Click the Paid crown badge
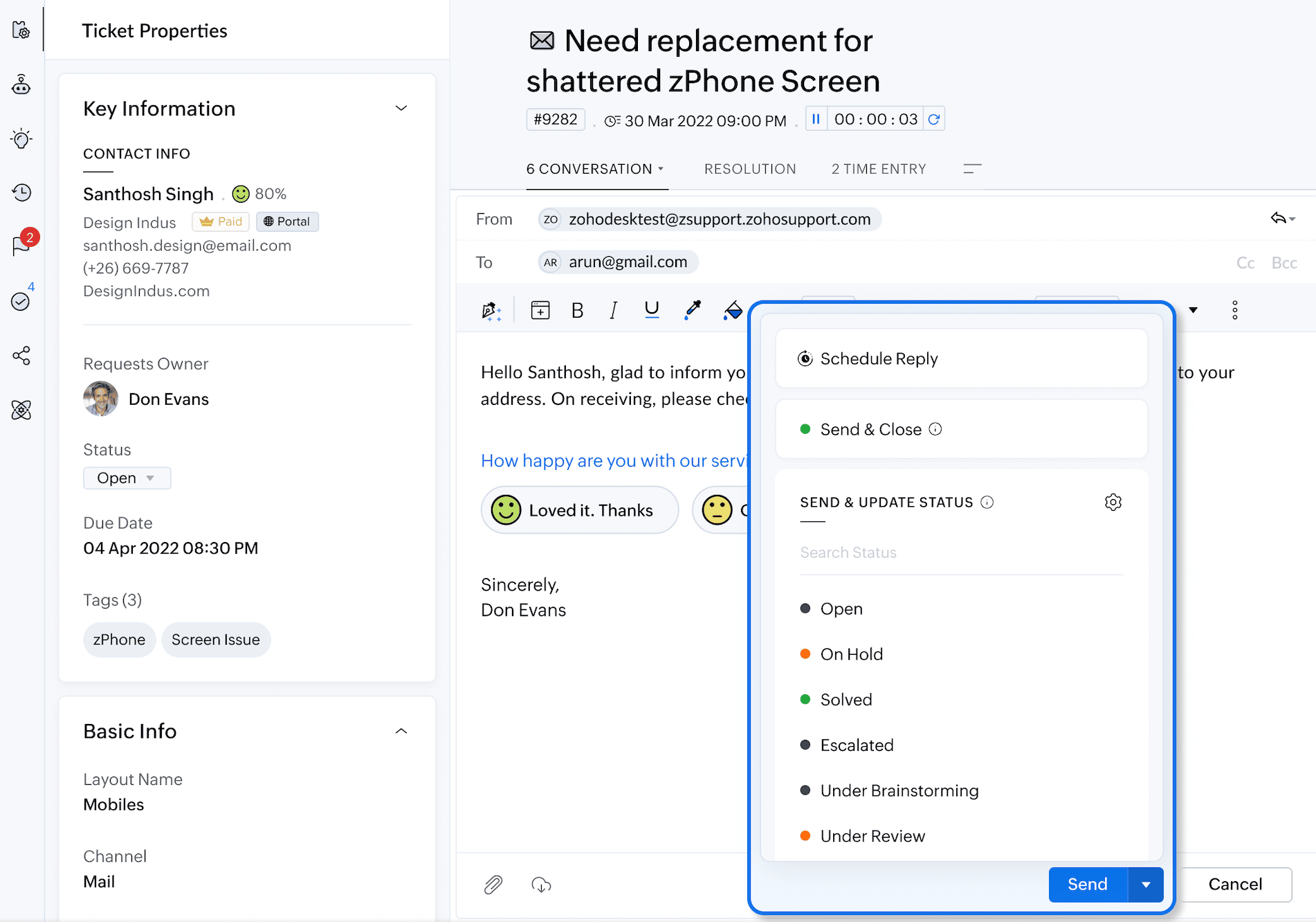Viewport: 1316px width, 922px height. tap(221, 222)
